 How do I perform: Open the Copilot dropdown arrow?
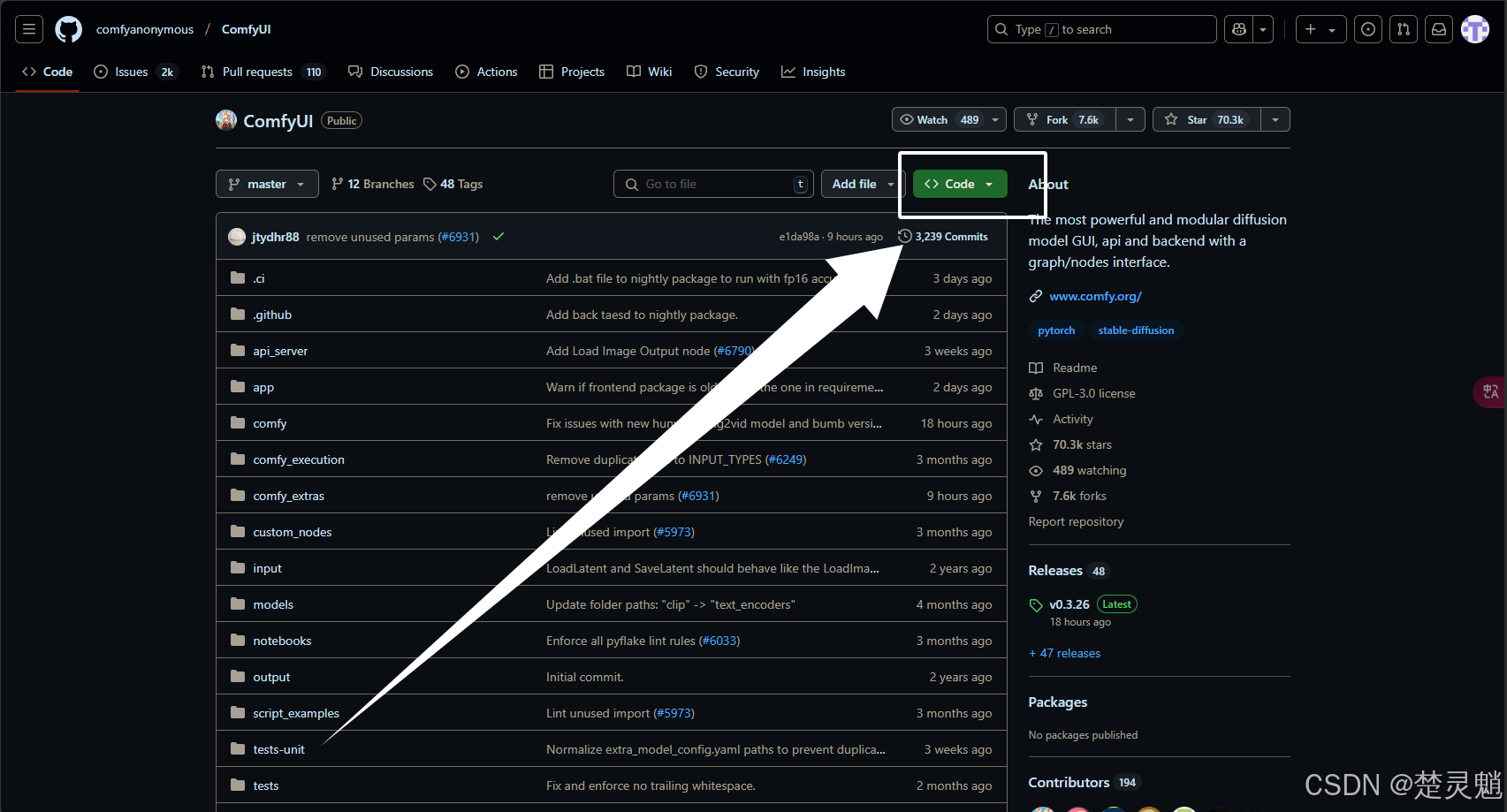click(1263, 29)
